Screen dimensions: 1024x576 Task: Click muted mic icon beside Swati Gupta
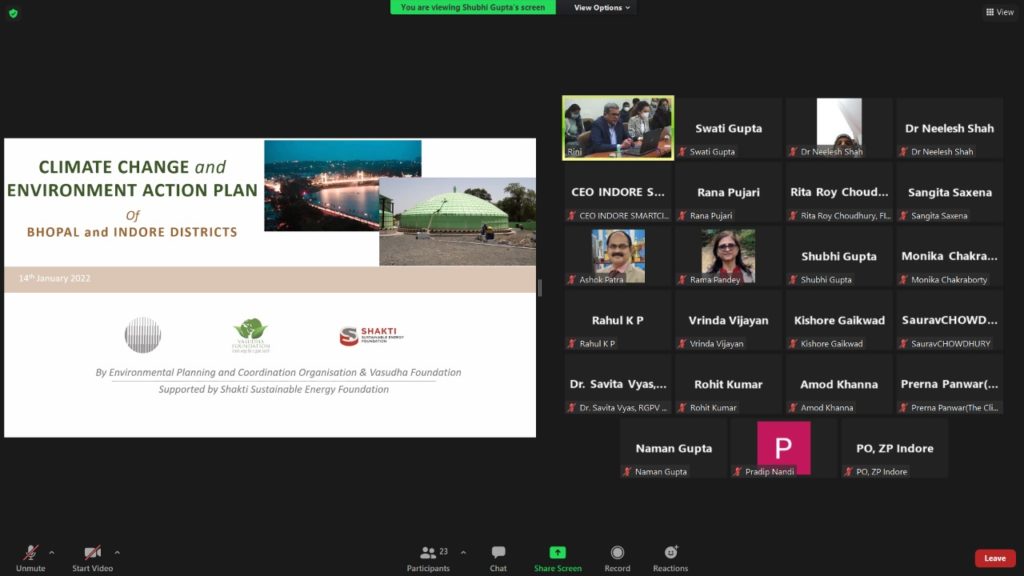tap(682, 152)
